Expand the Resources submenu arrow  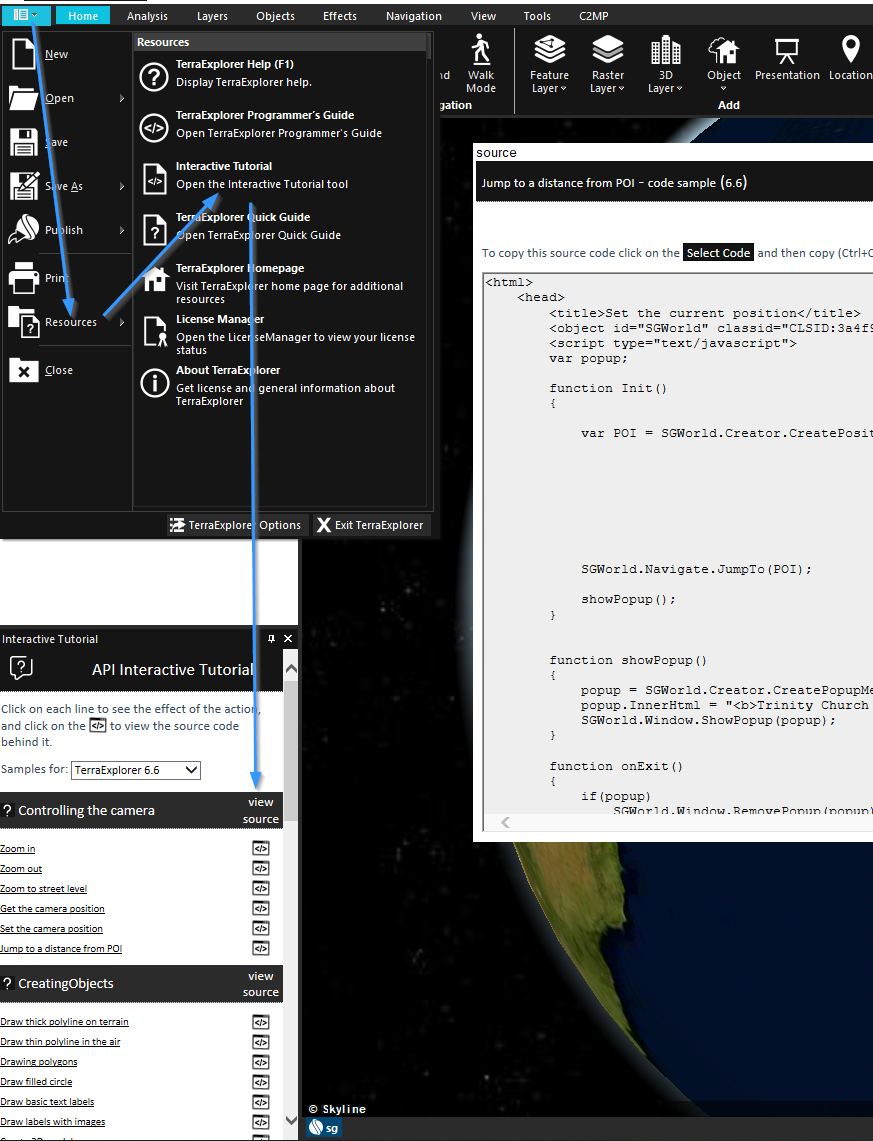[121, 322]
